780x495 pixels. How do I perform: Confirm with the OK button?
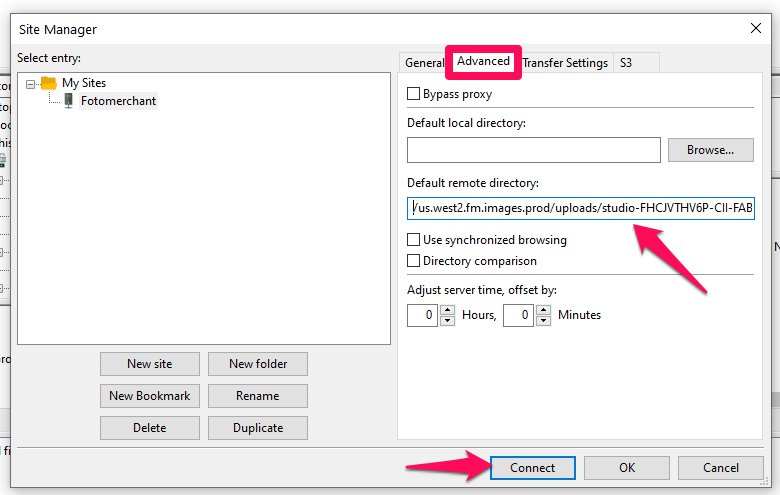[627, 468]
